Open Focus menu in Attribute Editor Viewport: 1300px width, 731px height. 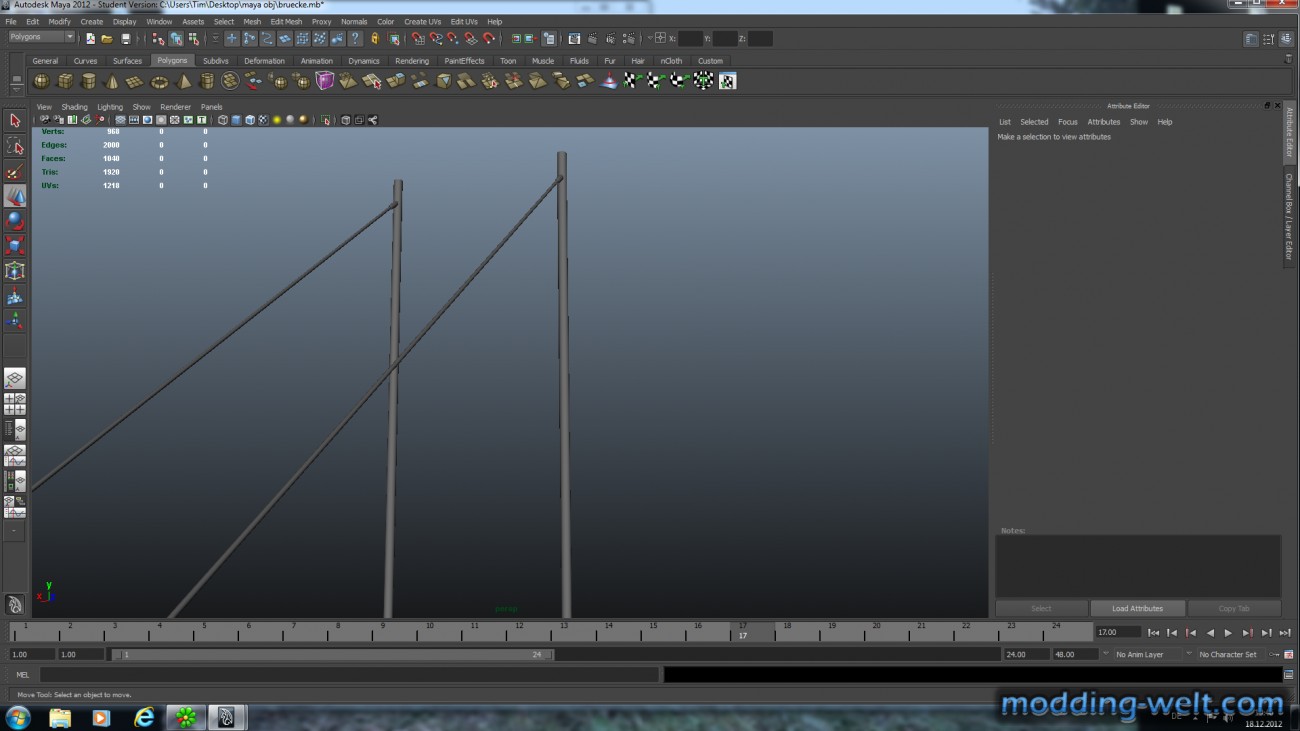(x=1068, y=122)
